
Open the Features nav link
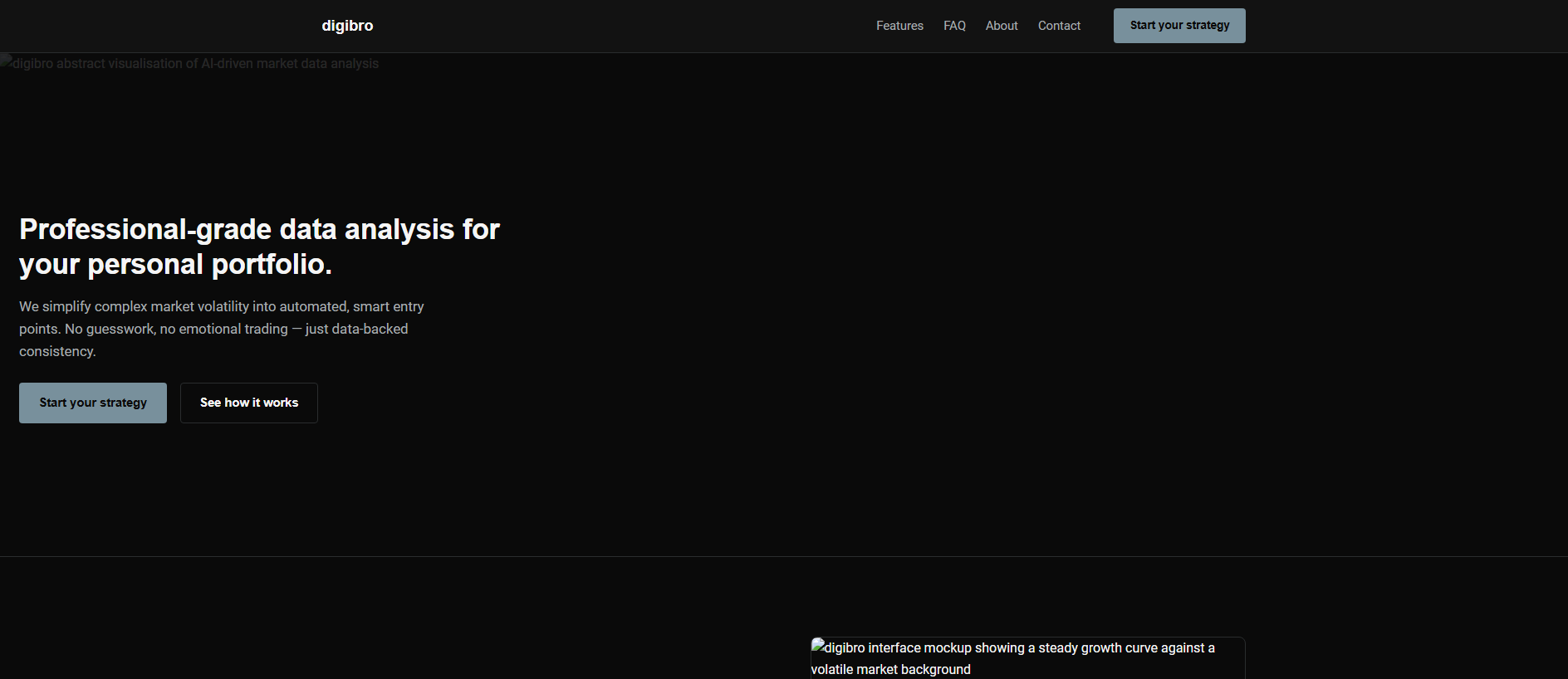coord(899,26)
